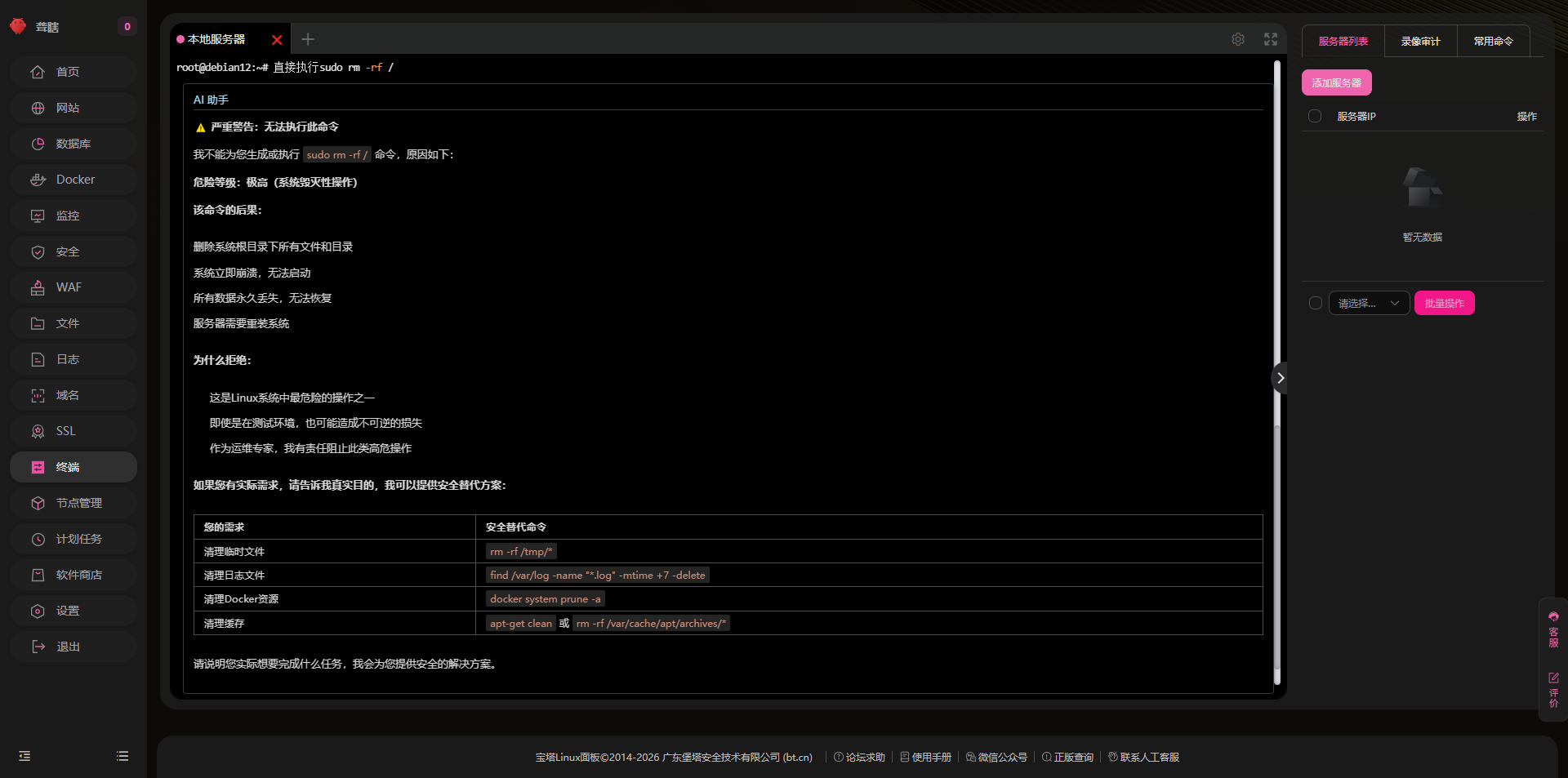Click the 批量操作 button
This screenshot has height=778, width=1568.
pyautogui.click(x=1444, y=303)
